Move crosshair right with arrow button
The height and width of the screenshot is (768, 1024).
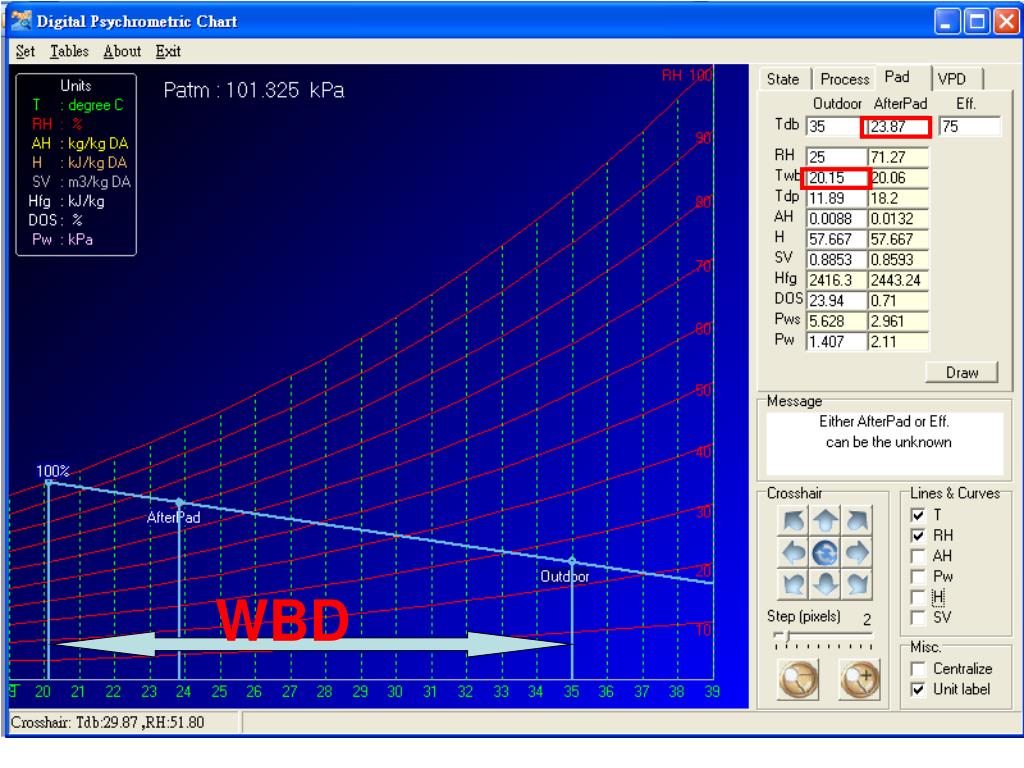pyautogui.click(x=857, y=553)
